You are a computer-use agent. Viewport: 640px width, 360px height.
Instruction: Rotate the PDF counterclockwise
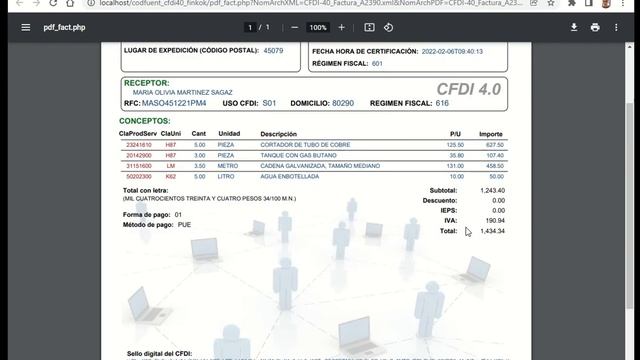click(389, 27)
